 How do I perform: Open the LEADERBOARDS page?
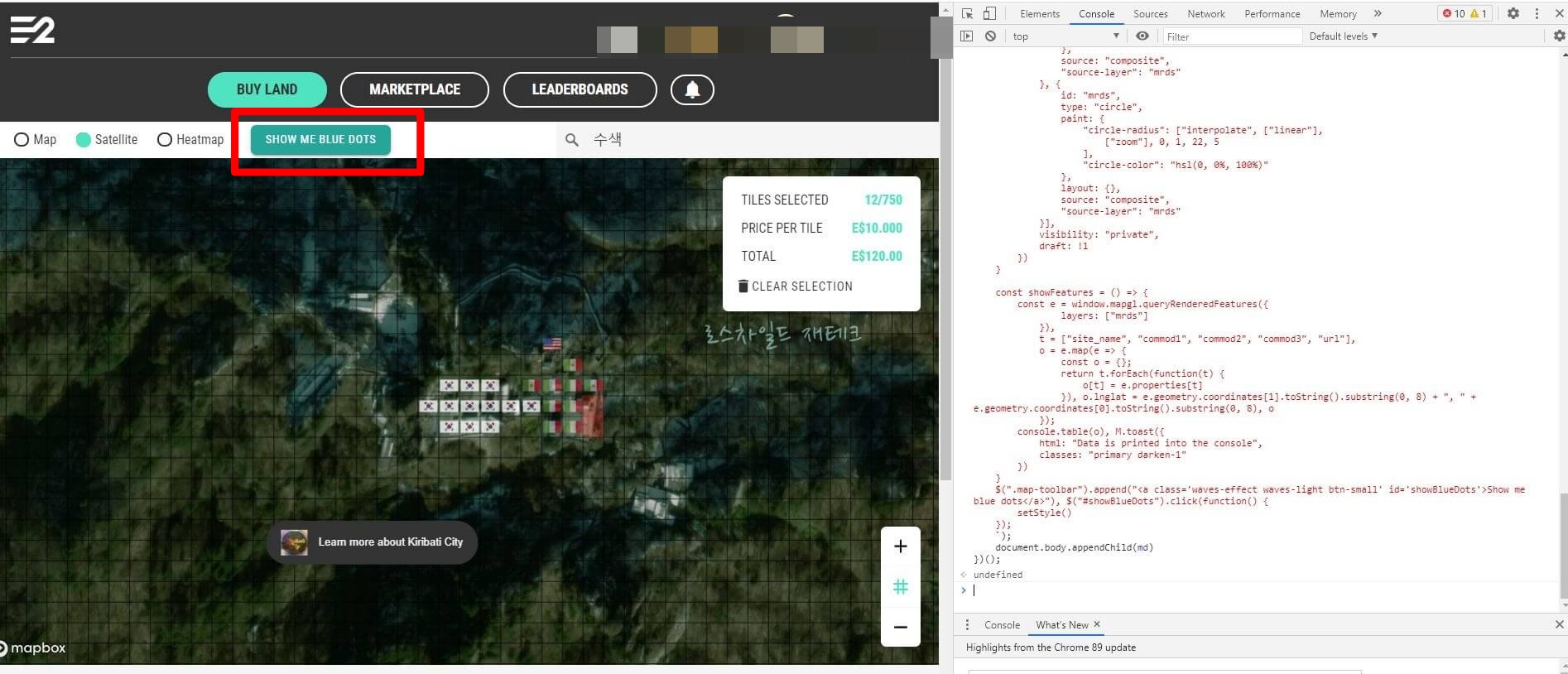pos(580,89)
